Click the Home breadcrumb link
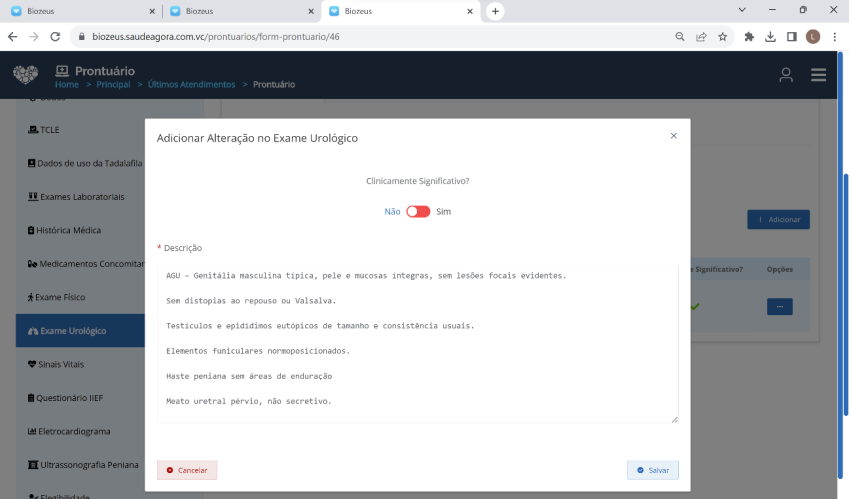 pyautogui.click(x=66, y=85)
